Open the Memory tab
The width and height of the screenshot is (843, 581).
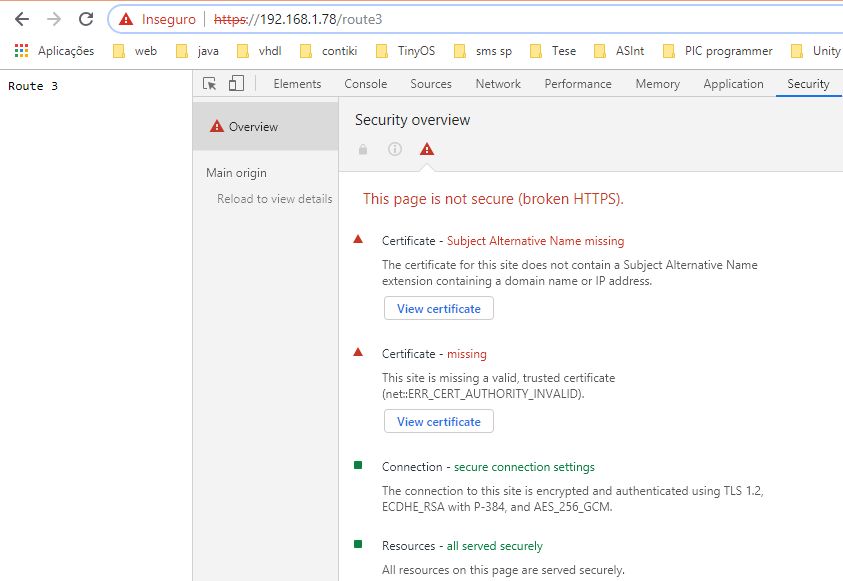tap(658, 84)
